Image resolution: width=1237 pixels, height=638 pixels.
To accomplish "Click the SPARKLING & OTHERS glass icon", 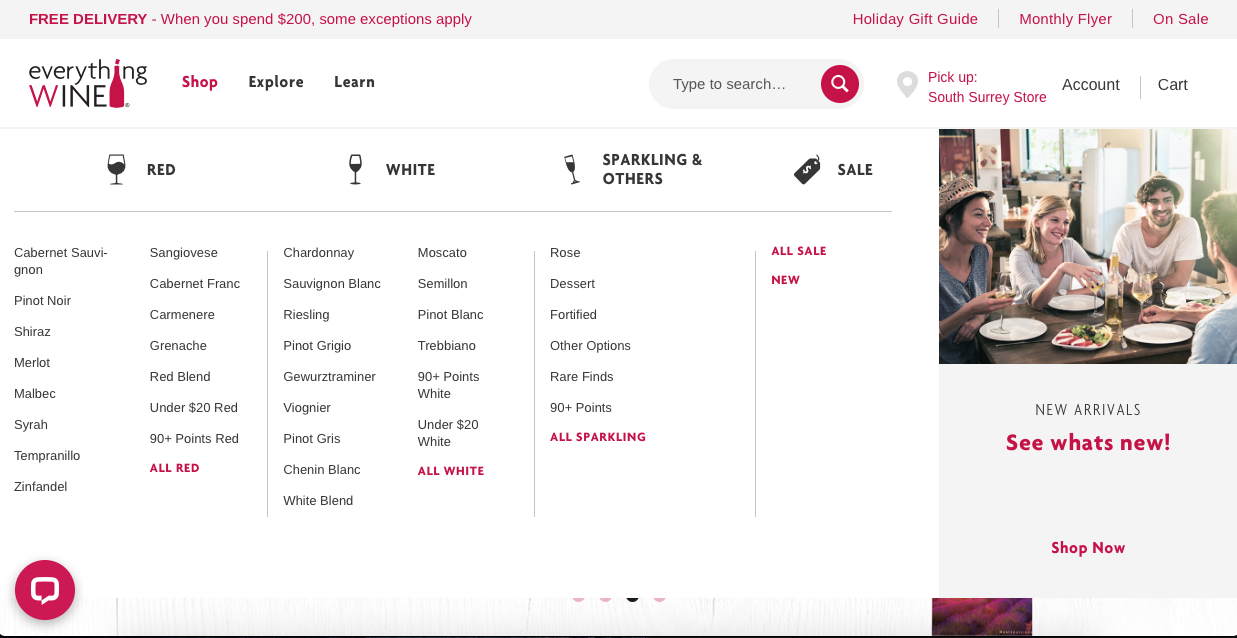I will point(571,167).
